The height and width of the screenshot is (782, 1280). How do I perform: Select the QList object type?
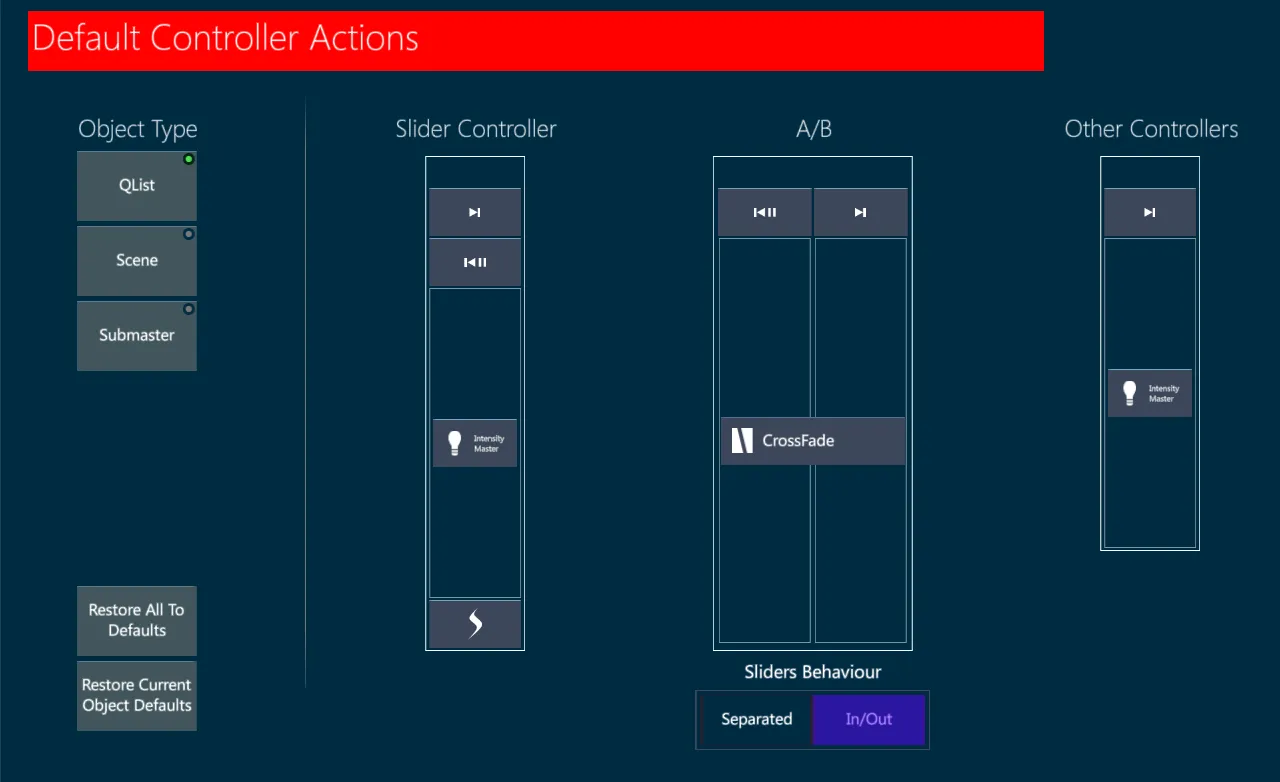click(x=137, y=186)
